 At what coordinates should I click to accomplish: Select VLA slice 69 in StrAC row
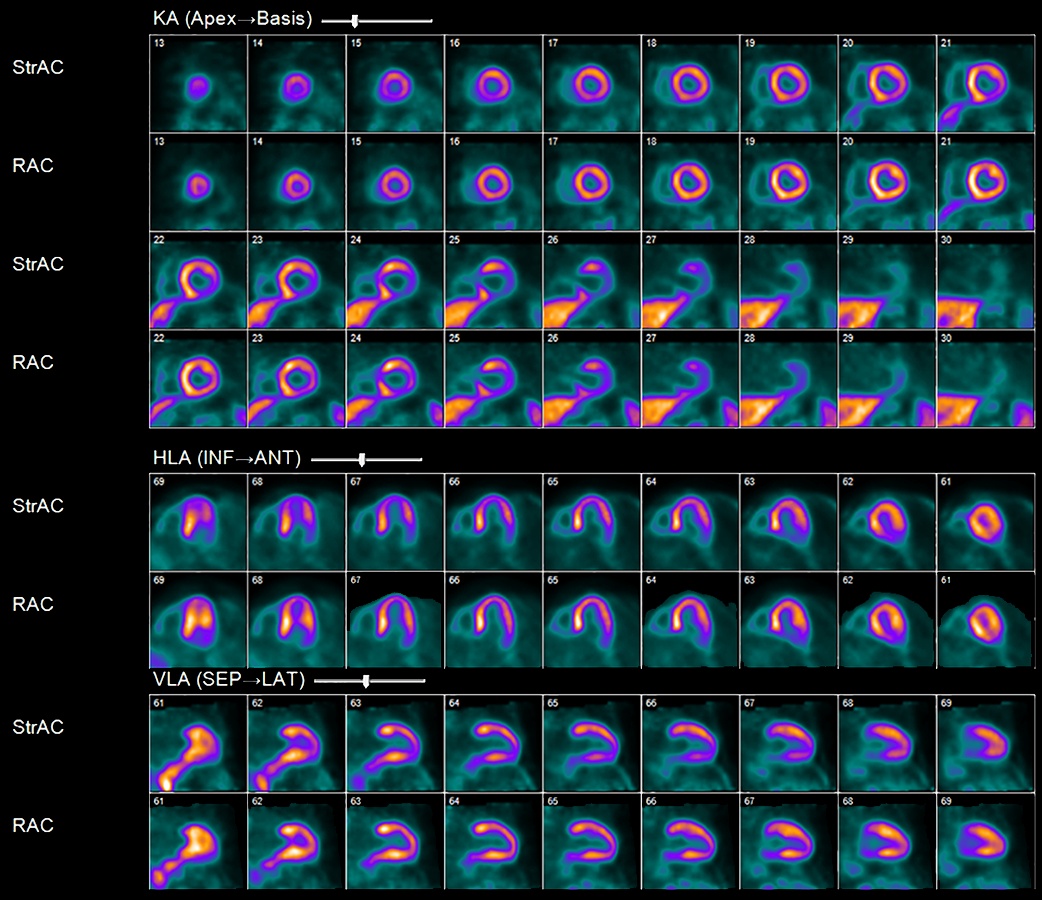point(985,743)
